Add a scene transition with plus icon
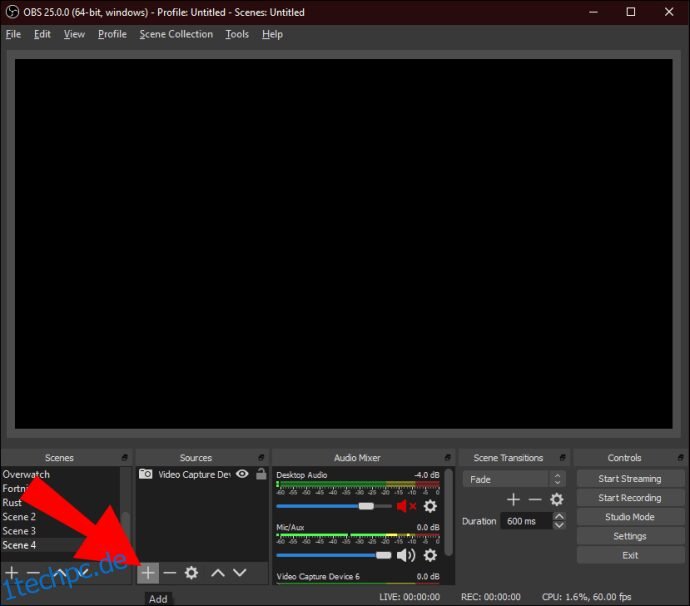 (x=513, y=499)
